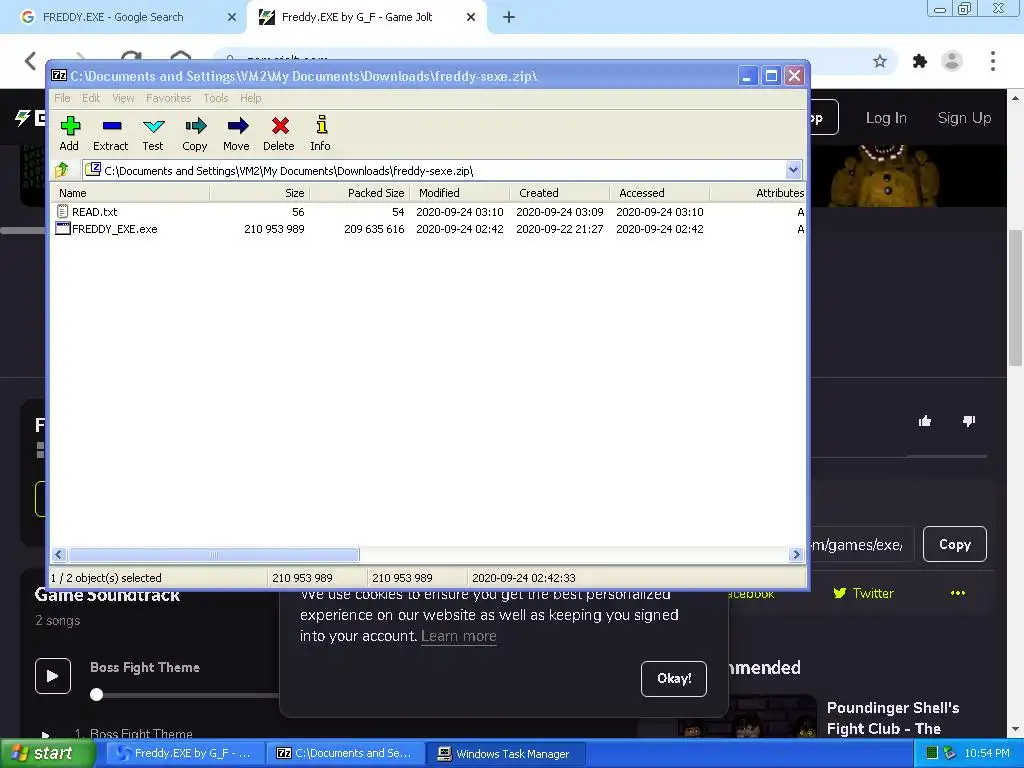
Task: Click Log In on Game Jolt
Action: pos(886,118)
